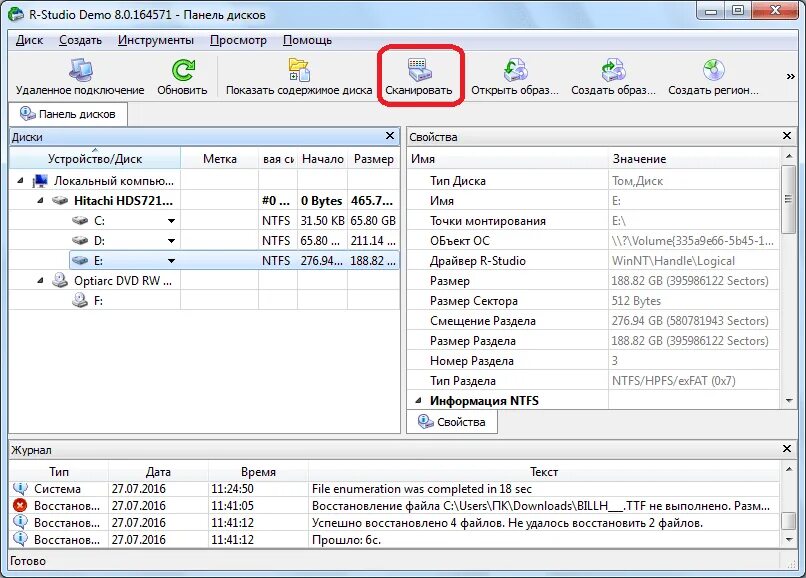Select the E: partition icon
Viewport: 806px width, 578px height.
(80, 260)
